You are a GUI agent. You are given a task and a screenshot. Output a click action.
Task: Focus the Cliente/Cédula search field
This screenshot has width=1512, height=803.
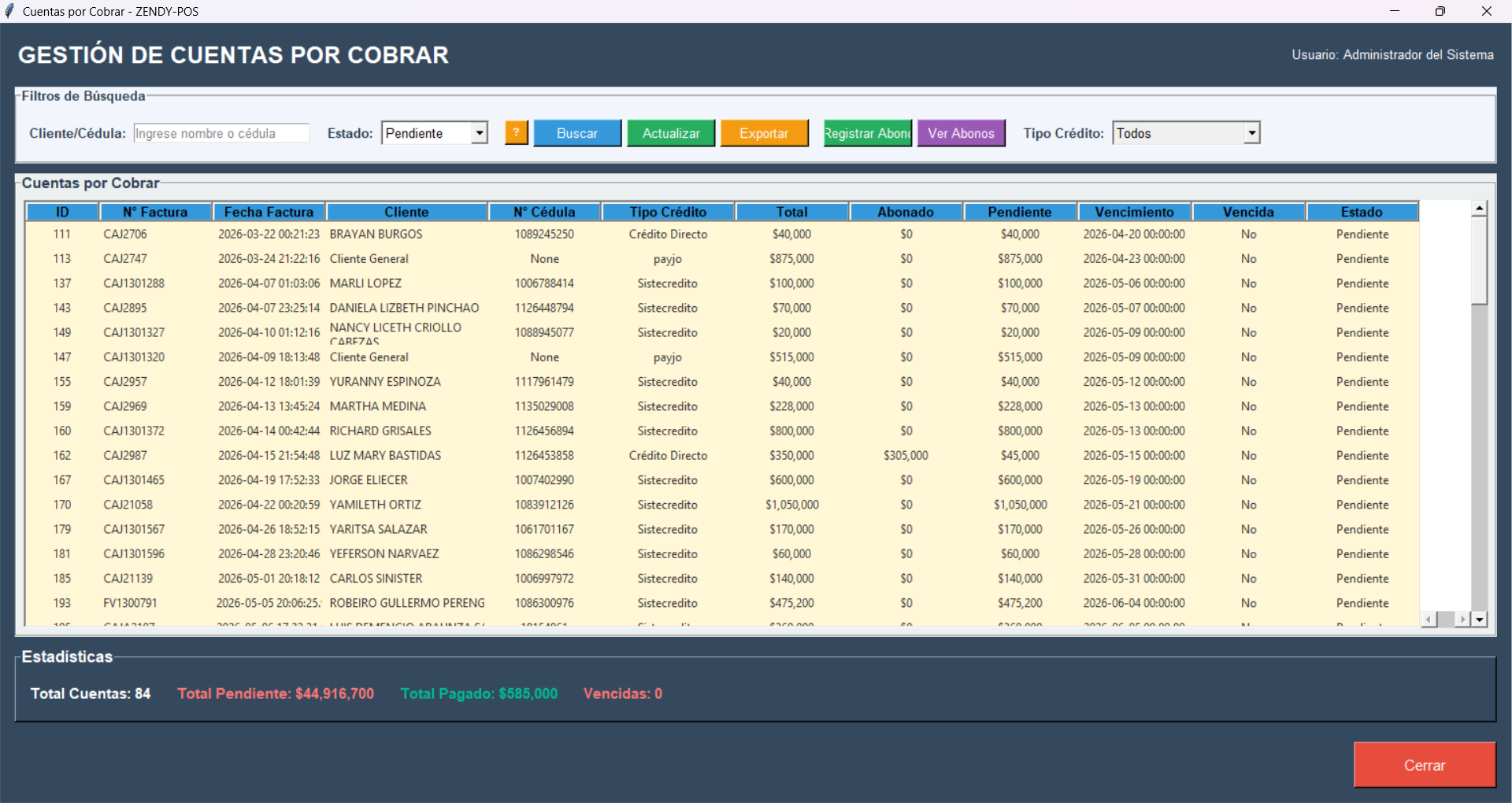221,133
